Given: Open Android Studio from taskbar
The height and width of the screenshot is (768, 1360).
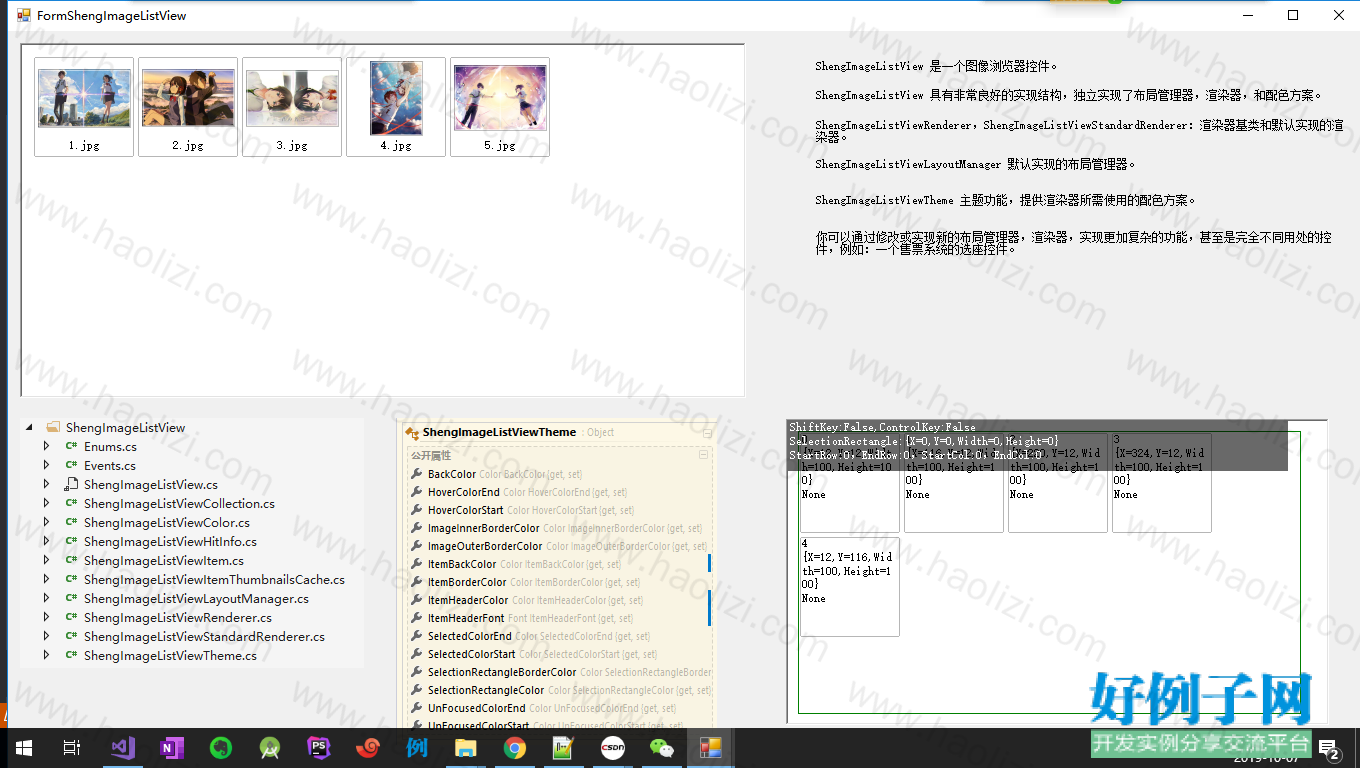Looking at the screenshot, I should click(x=270, y=748).
